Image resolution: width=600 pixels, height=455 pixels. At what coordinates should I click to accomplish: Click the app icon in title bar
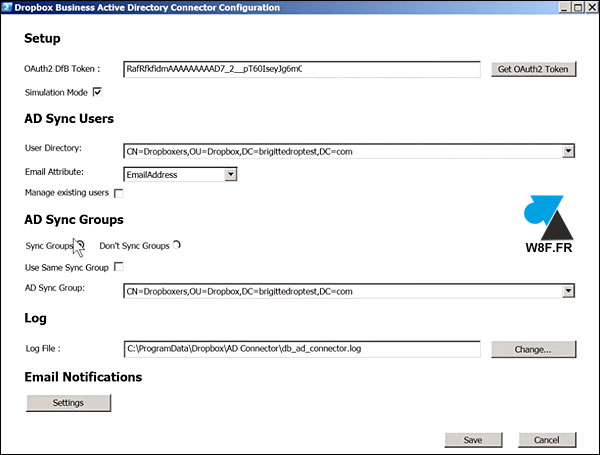[7, 7]
